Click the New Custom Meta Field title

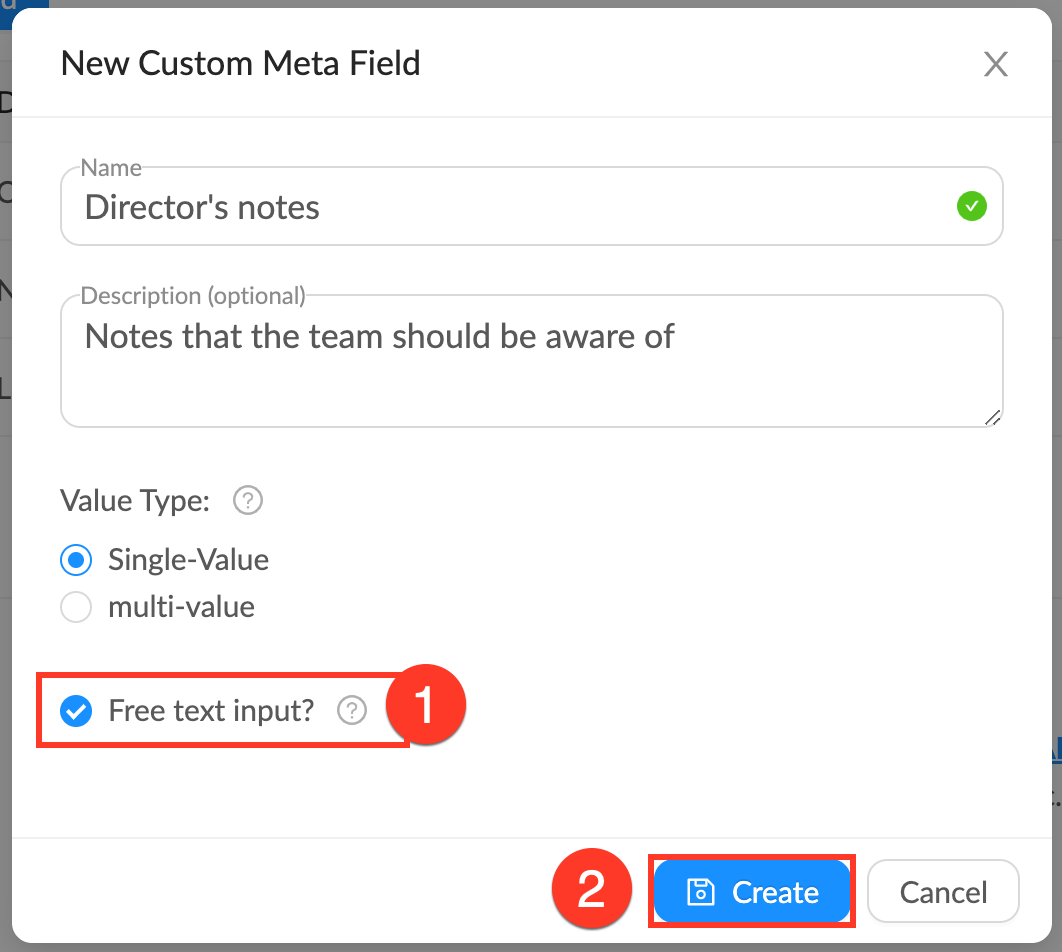(x=240, y=64)
